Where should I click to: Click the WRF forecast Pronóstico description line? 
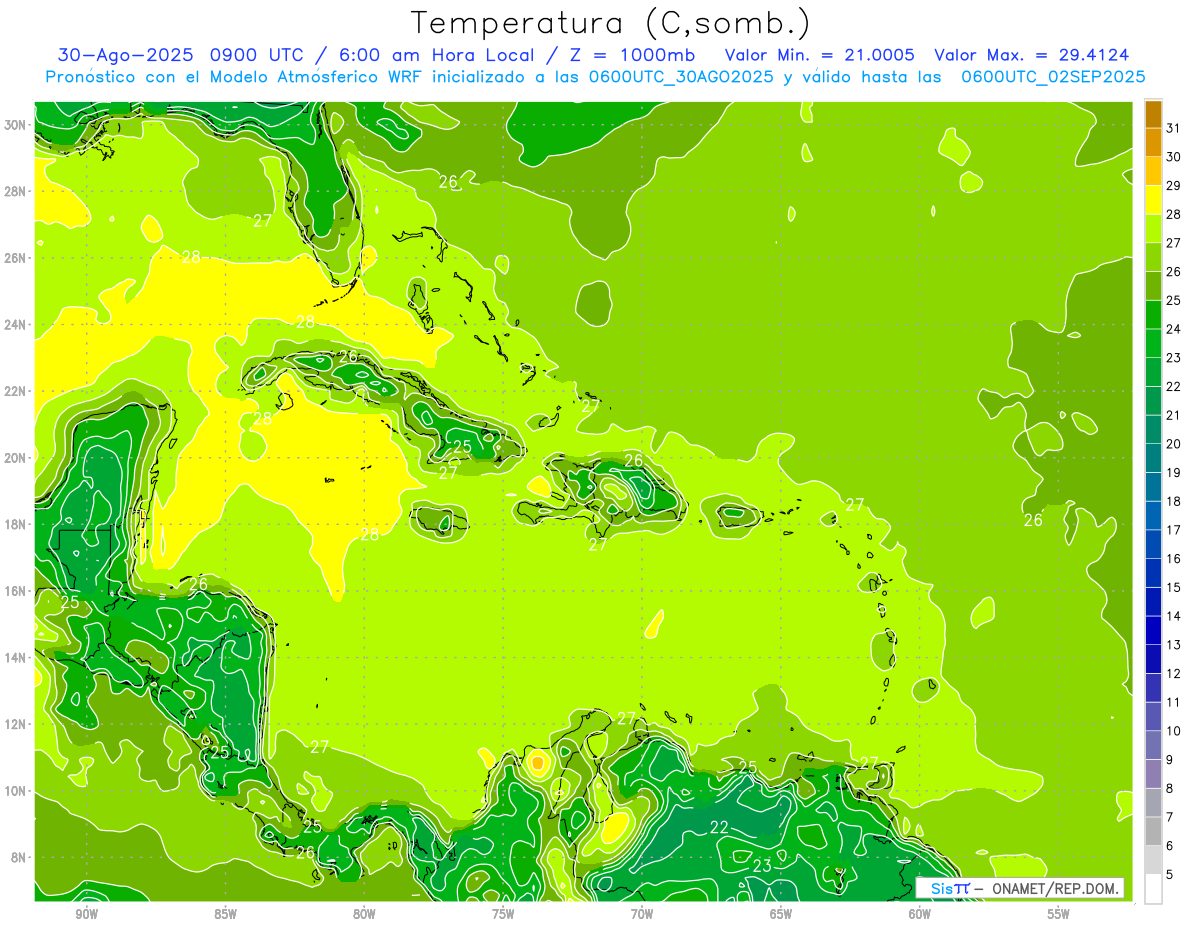(x=595, y=77)
